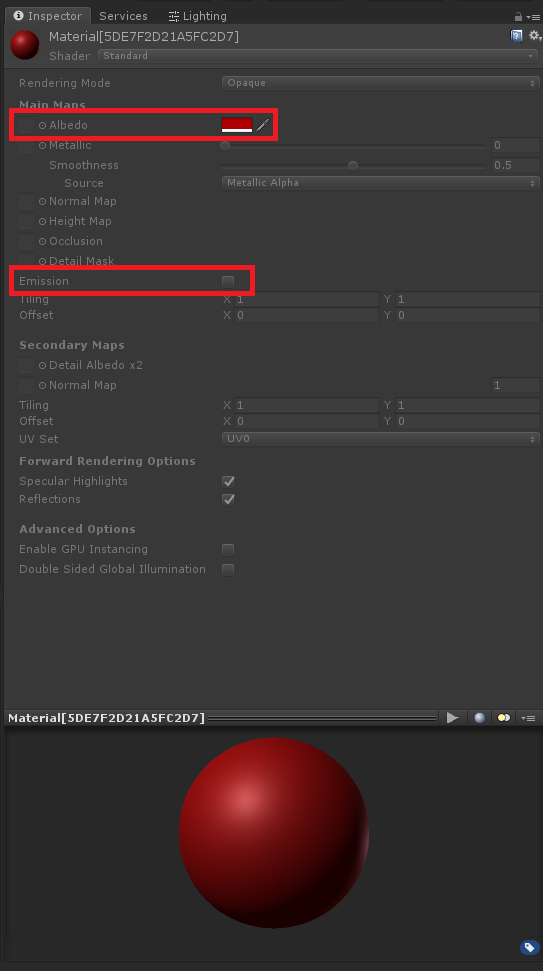
Task: Toggle the Inspector lock icon
Action: pos(518,16)
